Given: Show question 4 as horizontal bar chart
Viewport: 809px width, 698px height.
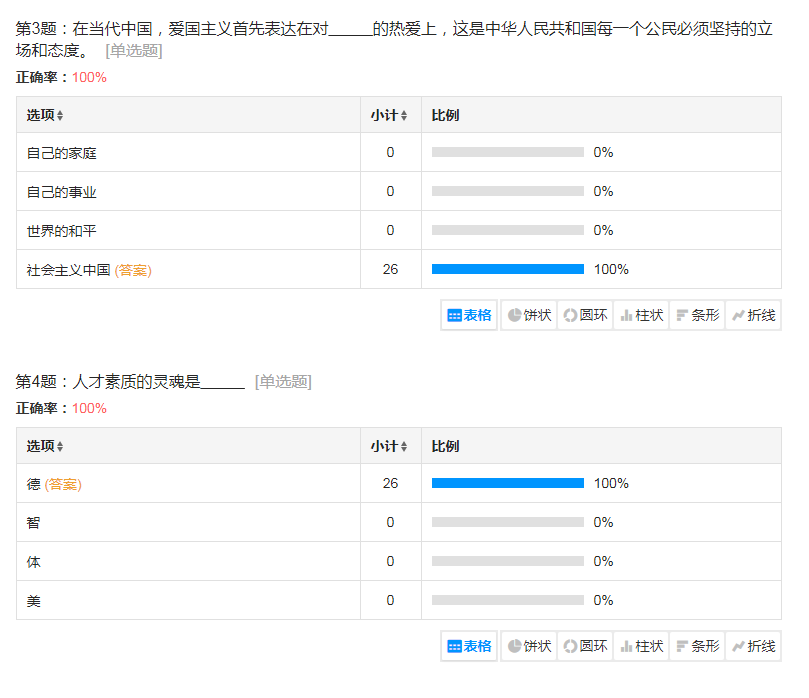Looking at the screenshot, I should pyautogui.click(x=697, y=646).
